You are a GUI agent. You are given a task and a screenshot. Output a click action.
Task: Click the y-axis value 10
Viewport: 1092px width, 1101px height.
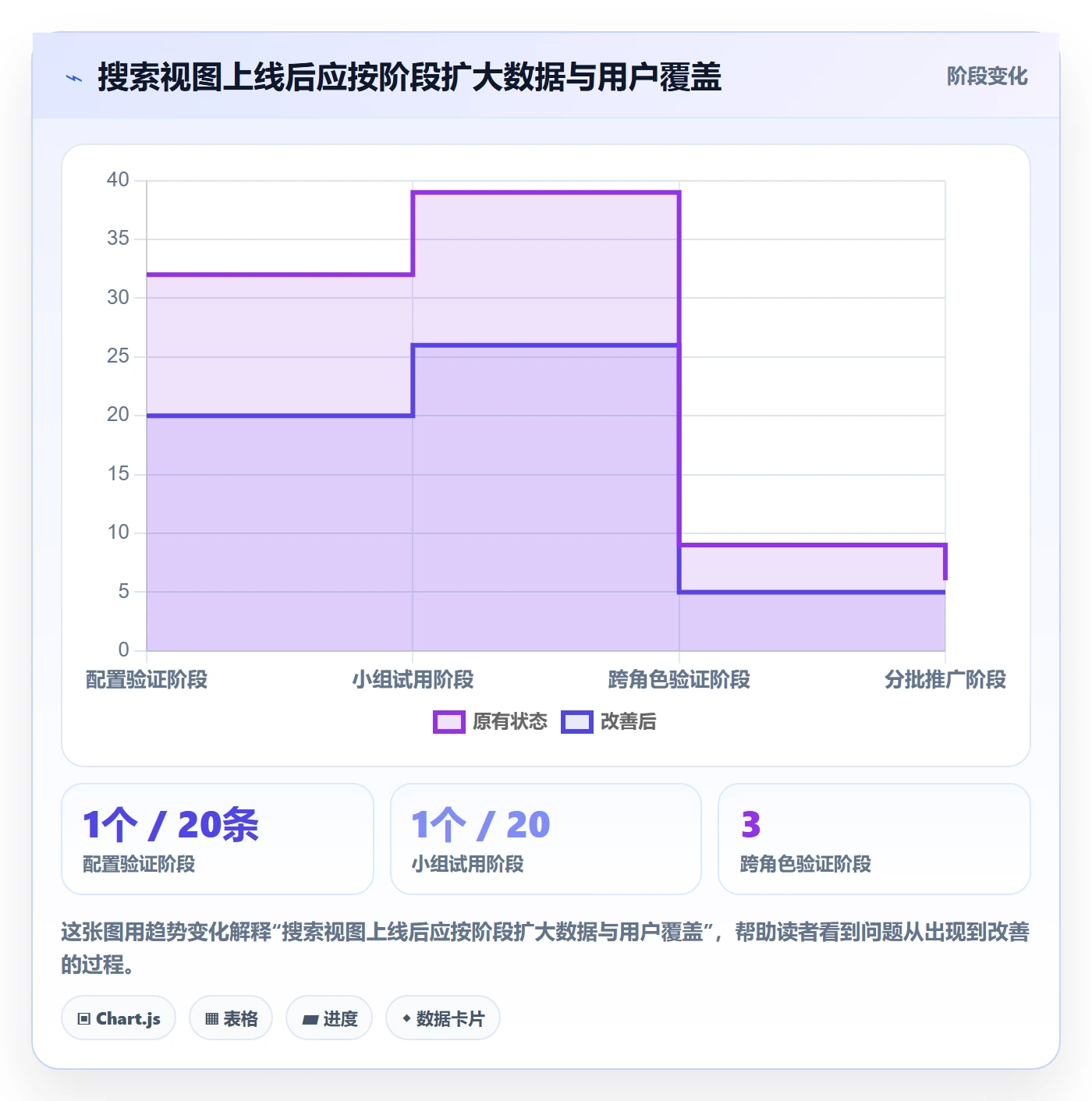click(x=118, y=533)
